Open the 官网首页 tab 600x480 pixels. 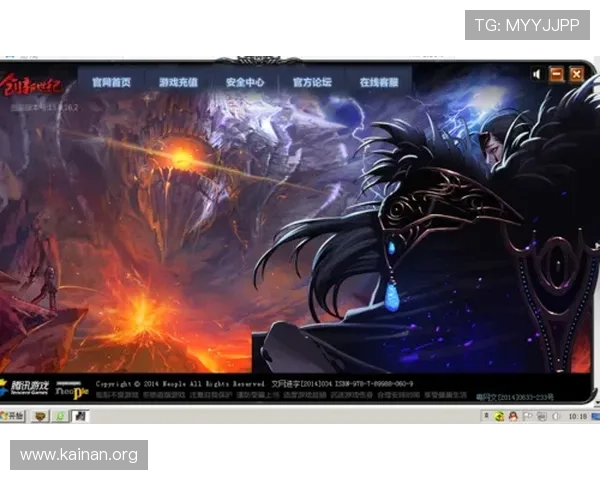click(x=111, y=82)
